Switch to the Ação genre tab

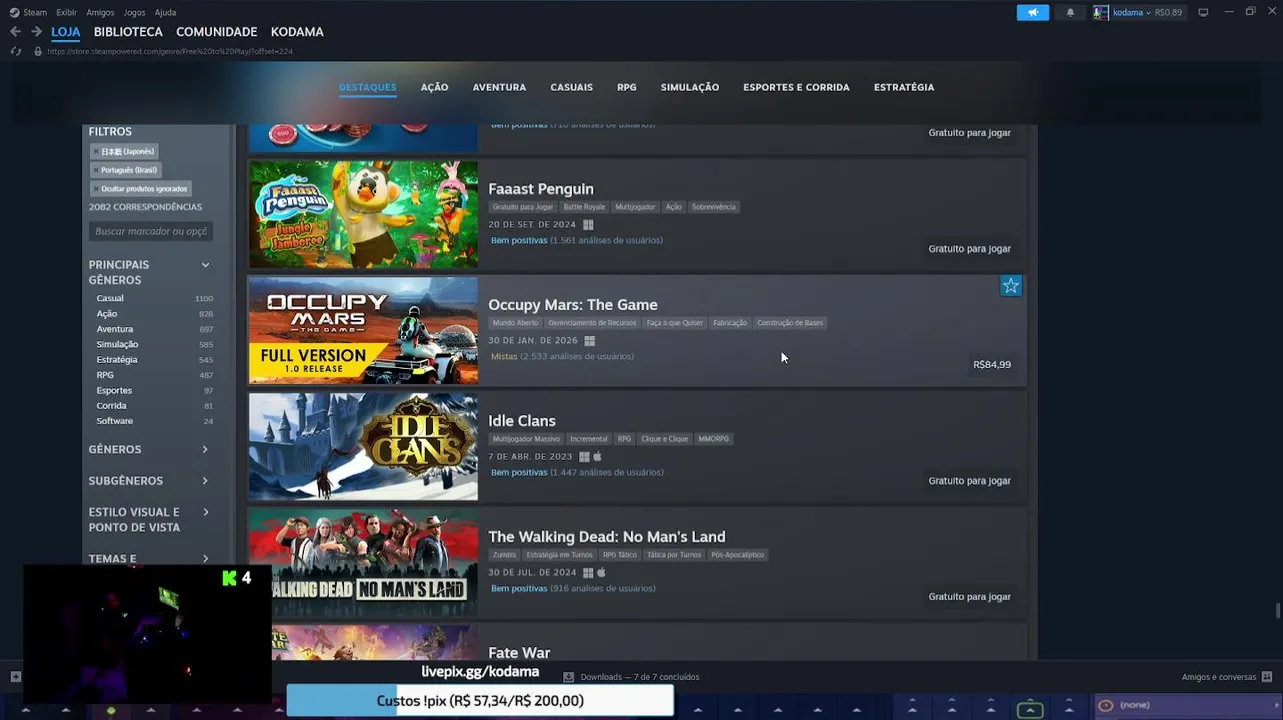point(434,87)
